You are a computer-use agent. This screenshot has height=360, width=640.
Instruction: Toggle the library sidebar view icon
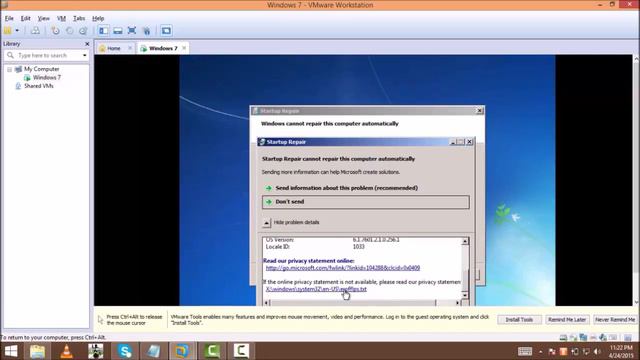(104, 31)
